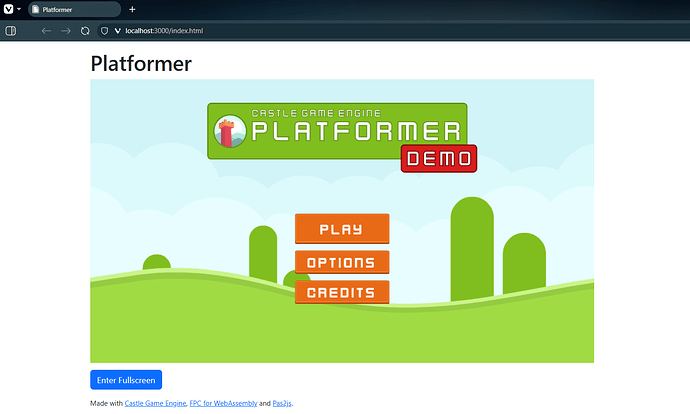Show the CREDITS screen
The height and width of the screenshot is (414, 690).
point(342,292)
